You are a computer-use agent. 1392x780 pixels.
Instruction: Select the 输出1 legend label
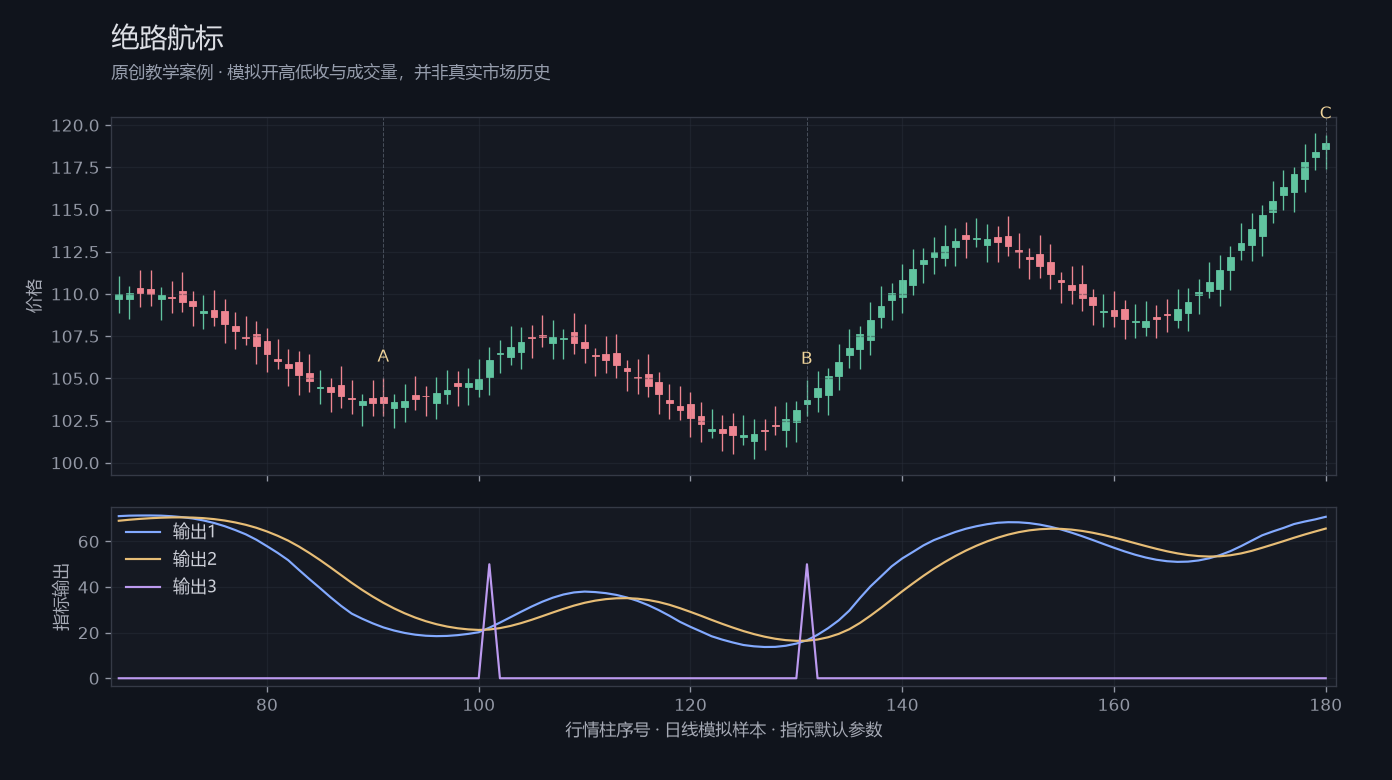click(x=194, y=531)
